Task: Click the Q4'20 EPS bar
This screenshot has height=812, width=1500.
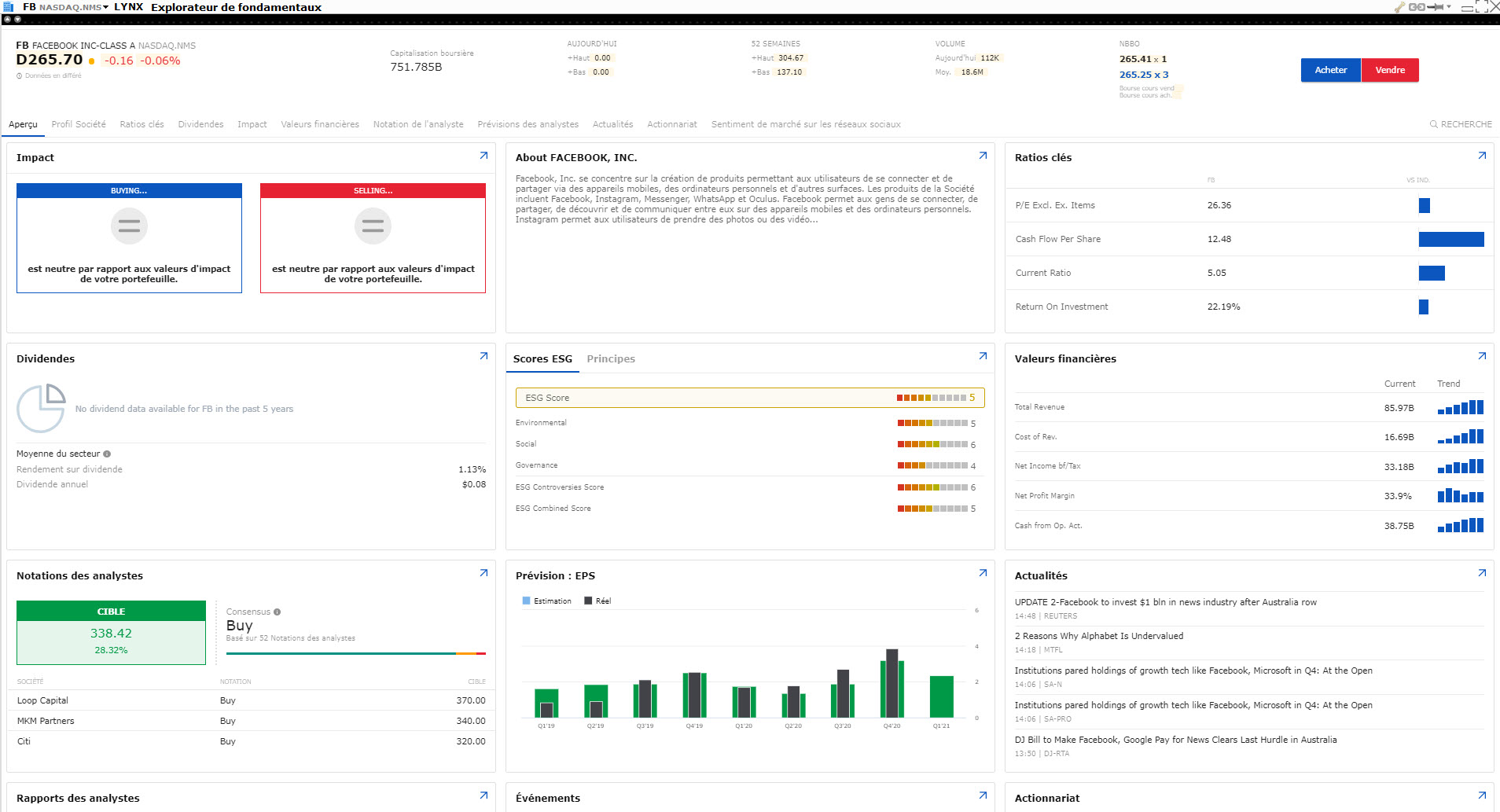Action: tap(892, 683)
